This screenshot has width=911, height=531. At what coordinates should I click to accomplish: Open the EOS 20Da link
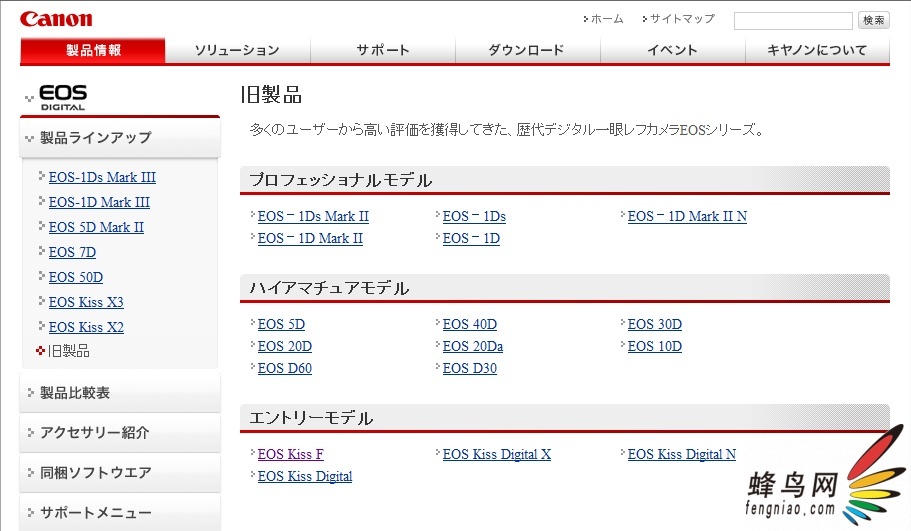(473, 346)
